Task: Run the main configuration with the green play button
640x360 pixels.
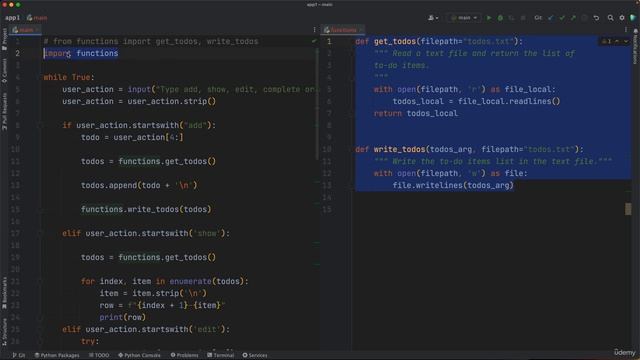Action: (x=489, y=18)
